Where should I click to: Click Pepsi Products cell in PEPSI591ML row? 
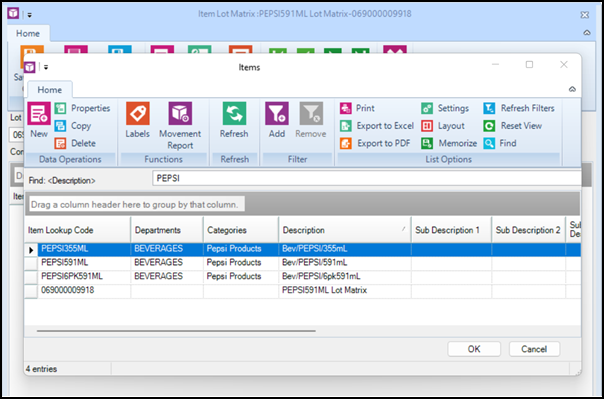click(241, 263)
